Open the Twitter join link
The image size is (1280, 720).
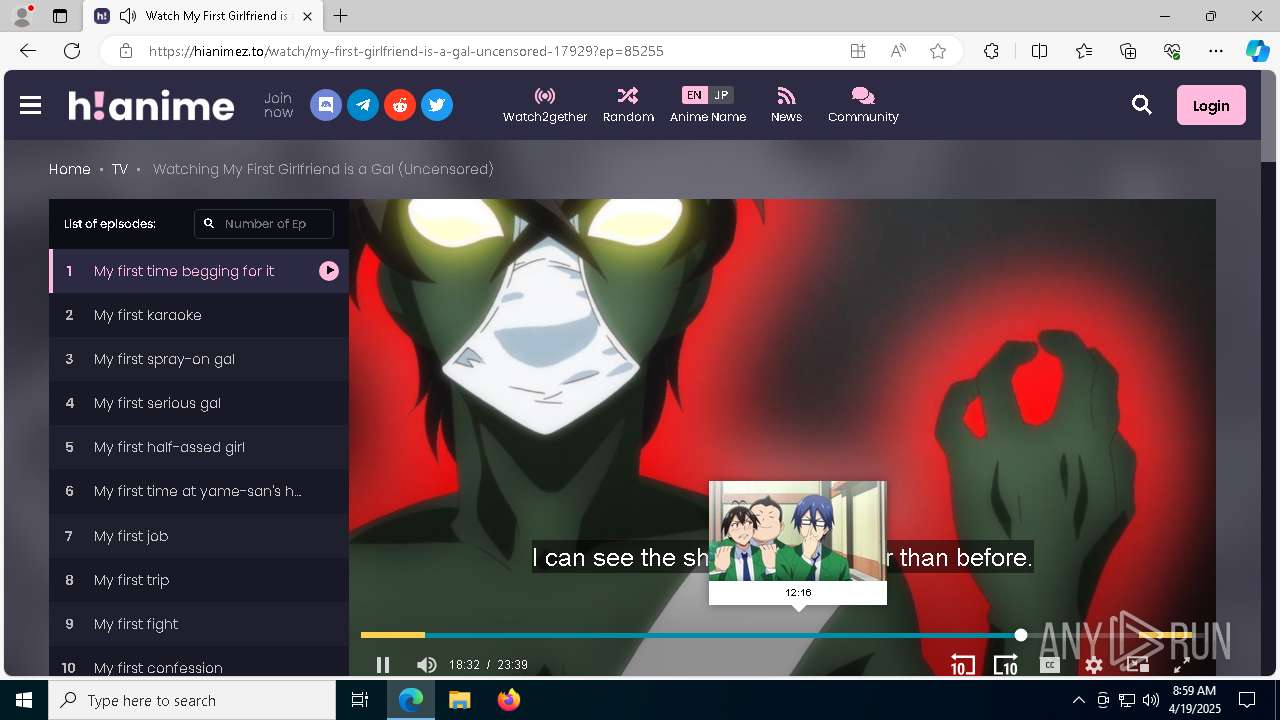click(437, 105)
